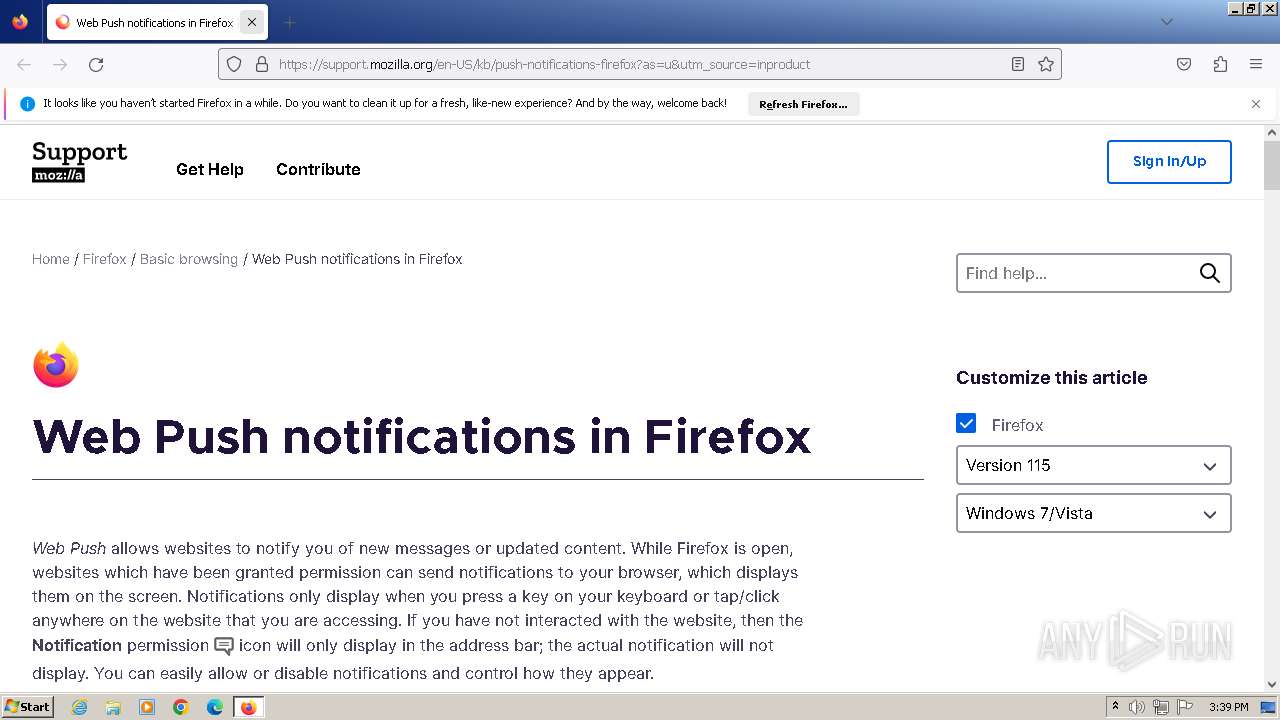This screenshot has height=720, width=1280.
Task: List all tabs with the chevron button
Action: (1166, 22)
